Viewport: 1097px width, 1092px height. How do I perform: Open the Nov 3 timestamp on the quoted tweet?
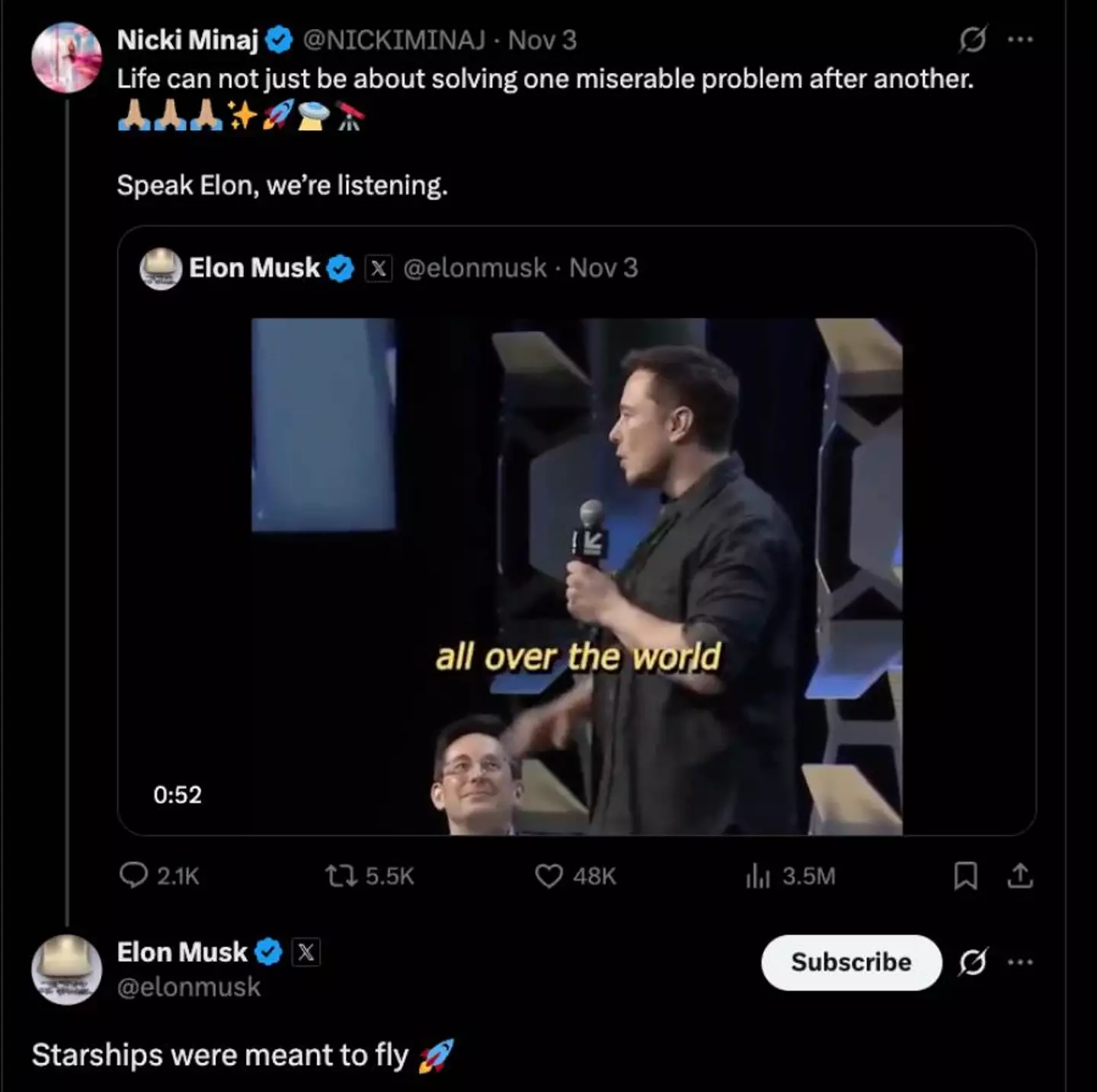(604, 267)
